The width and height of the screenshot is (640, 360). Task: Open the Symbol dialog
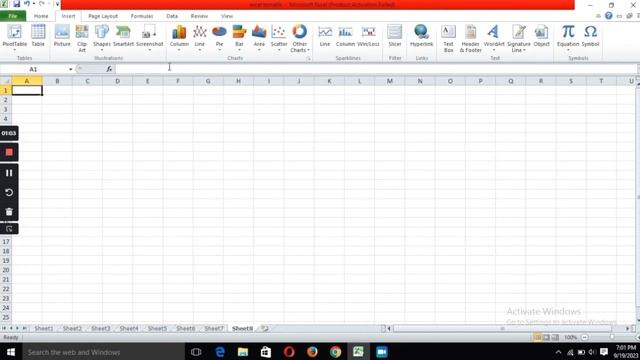click(x=590, y=36)
